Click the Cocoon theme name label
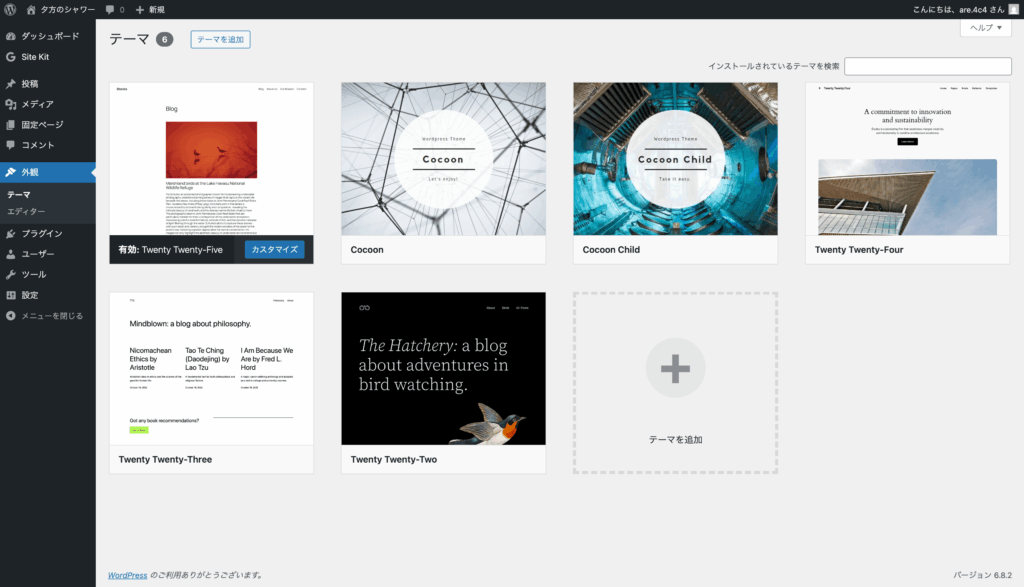The width and height of the screenshot is (1024, 587). (x=367, y=249)
